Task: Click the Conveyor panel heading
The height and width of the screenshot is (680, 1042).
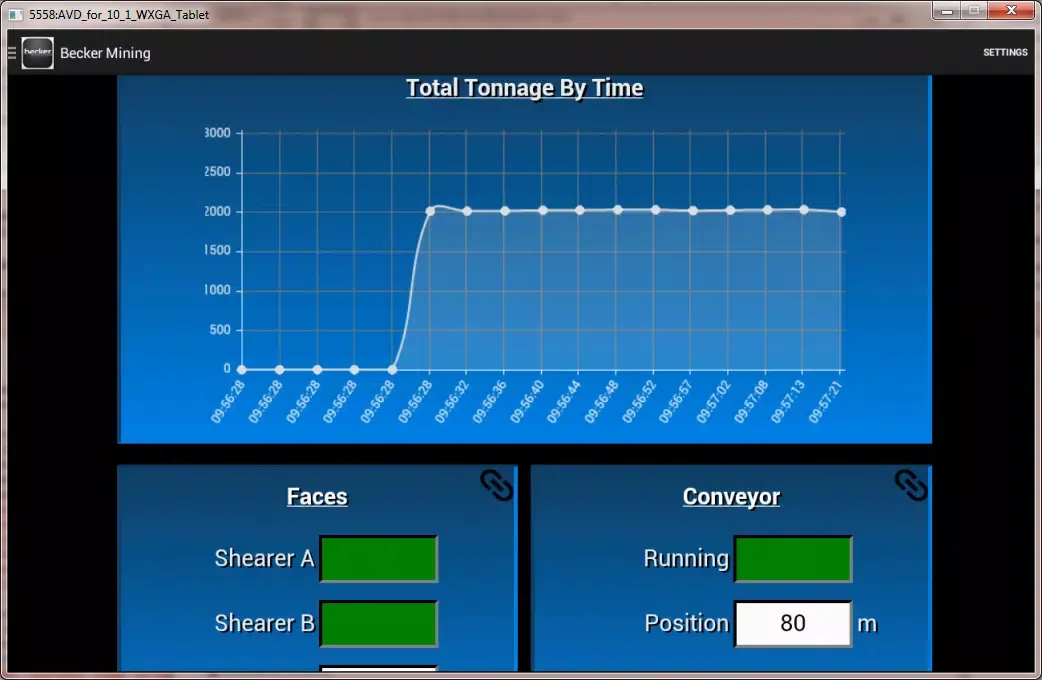Action: [731, 497]
